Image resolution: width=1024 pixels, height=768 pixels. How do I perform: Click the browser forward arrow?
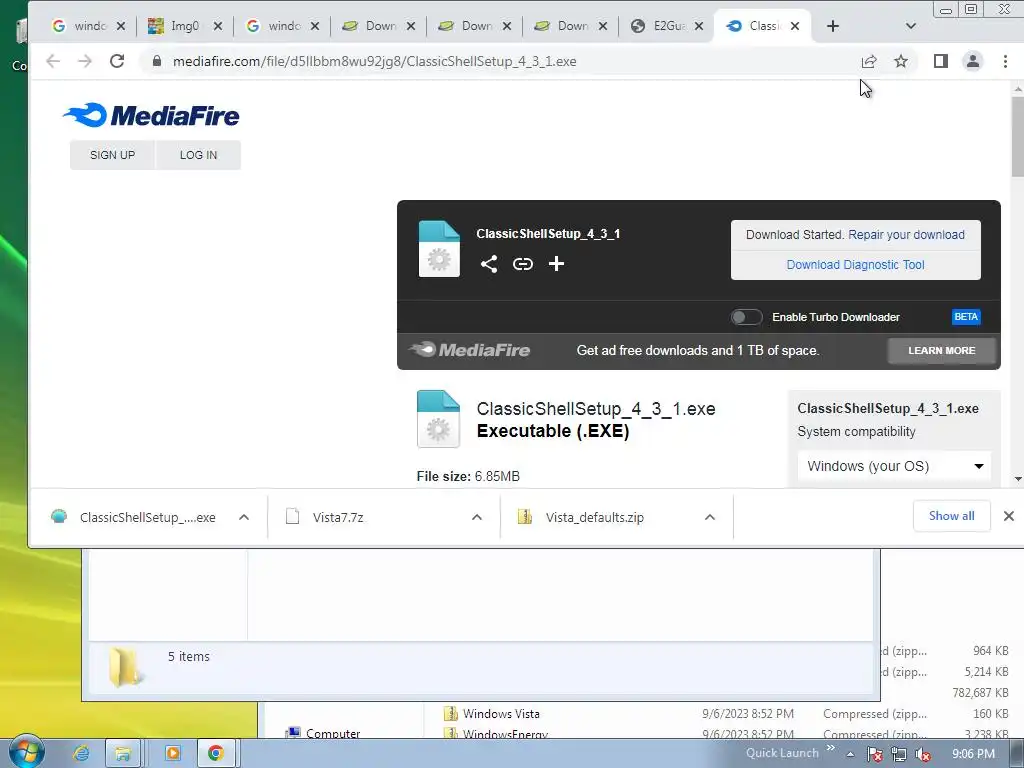tap(85, 61)
